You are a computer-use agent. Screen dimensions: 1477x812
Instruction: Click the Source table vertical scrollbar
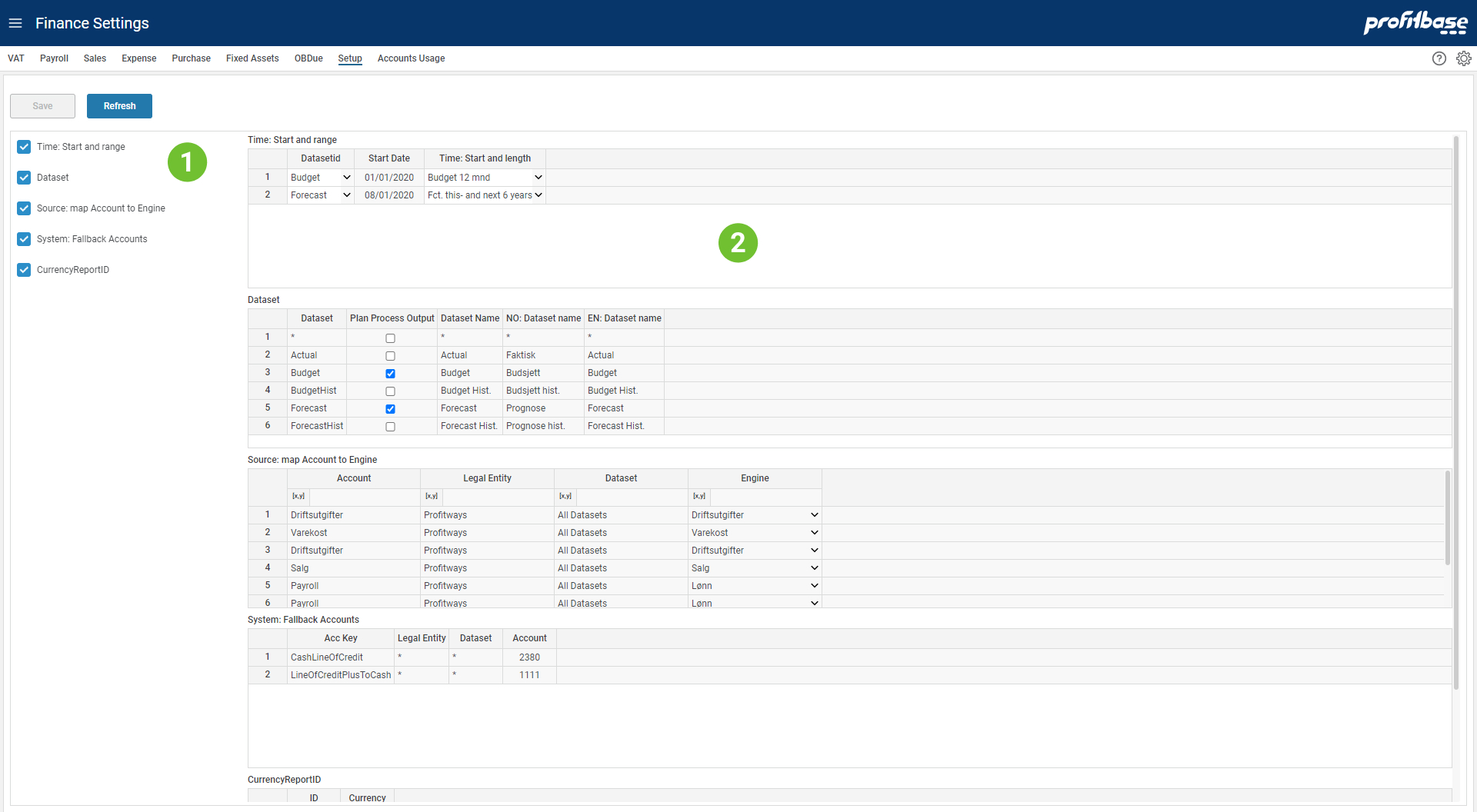pyautogui.click(x=1447, y=518)
